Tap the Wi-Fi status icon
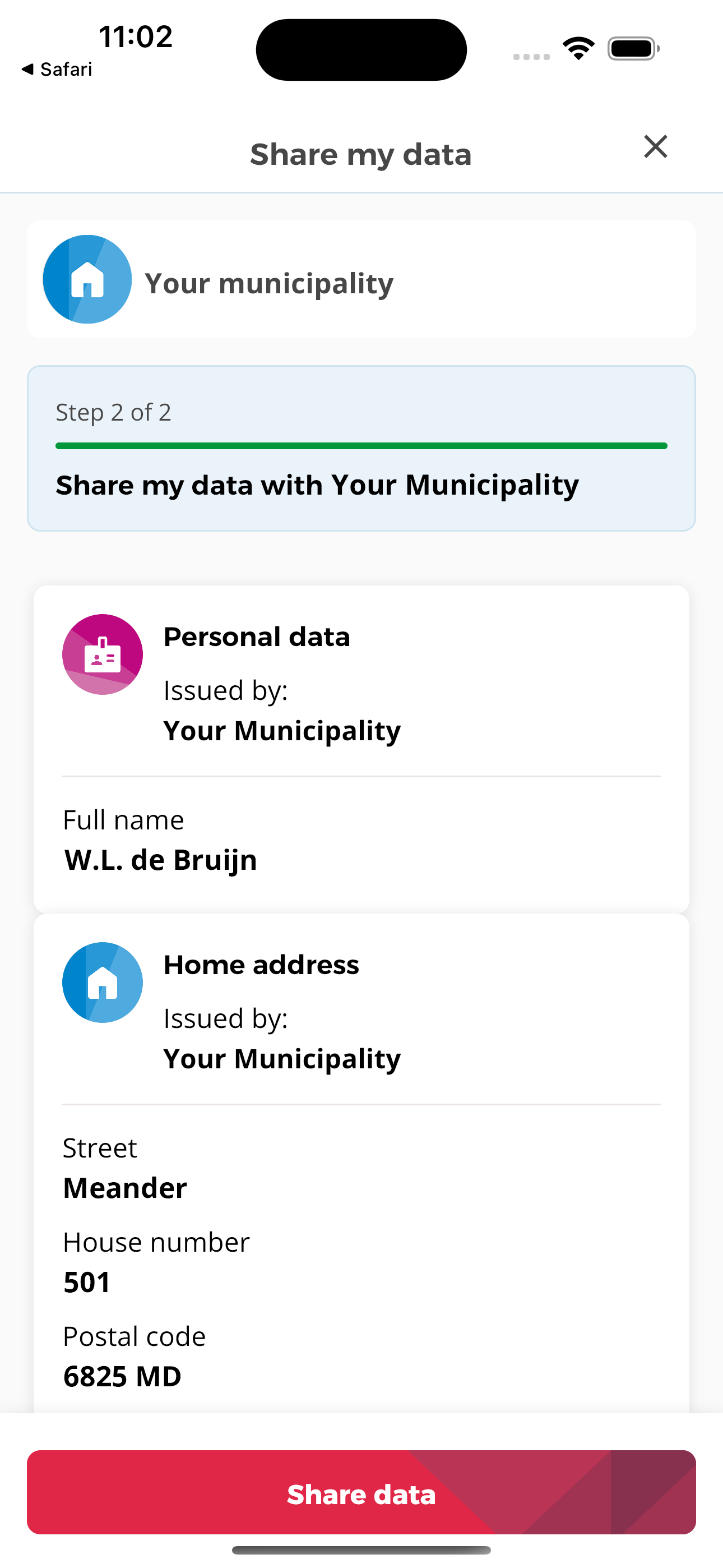The width and height of the screenshot is (723, 1568). (x=578, y=49)
